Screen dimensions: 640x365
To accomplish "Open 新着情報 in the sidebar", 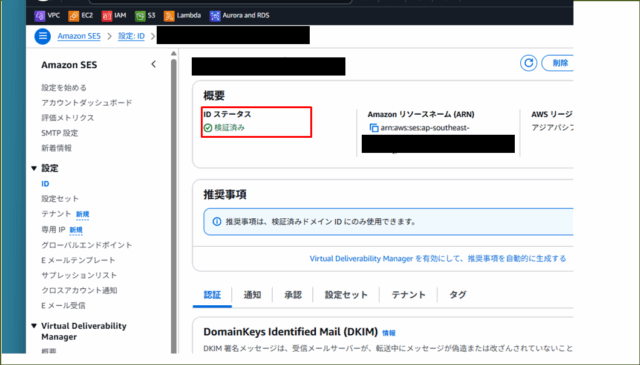I will [56, 148].
